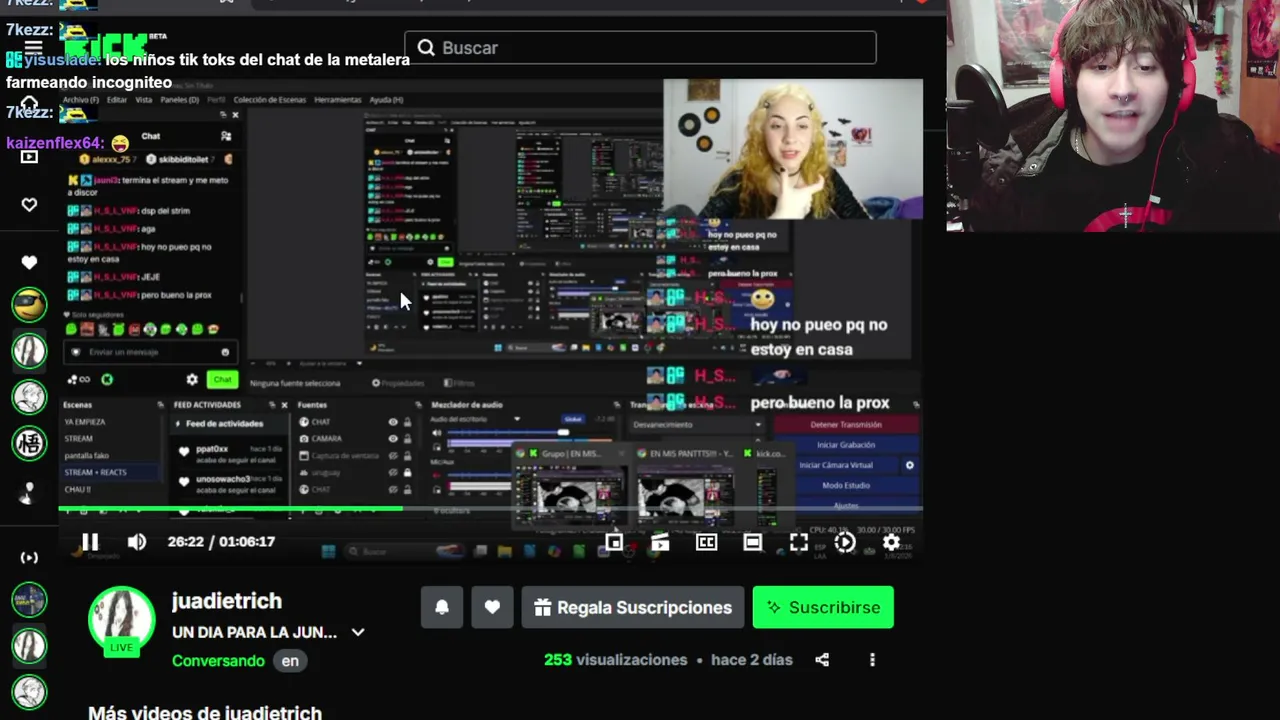This screenshot has width=1280, height=720.
Task: Create a clip with the clapperboard icon
Action: (660, 542)
